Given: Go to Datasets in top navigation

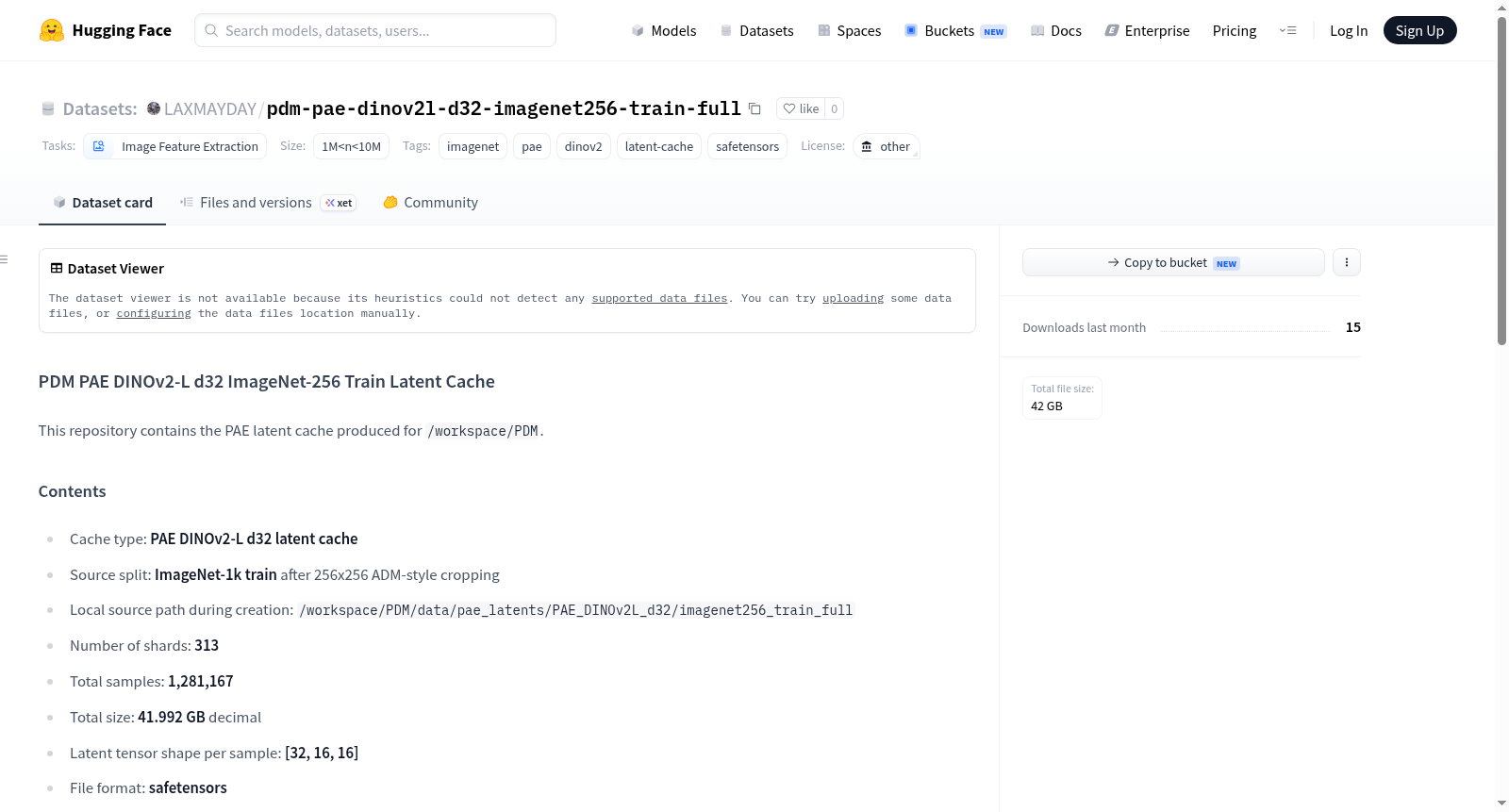Looking at the screenshot, I should 757,30.
